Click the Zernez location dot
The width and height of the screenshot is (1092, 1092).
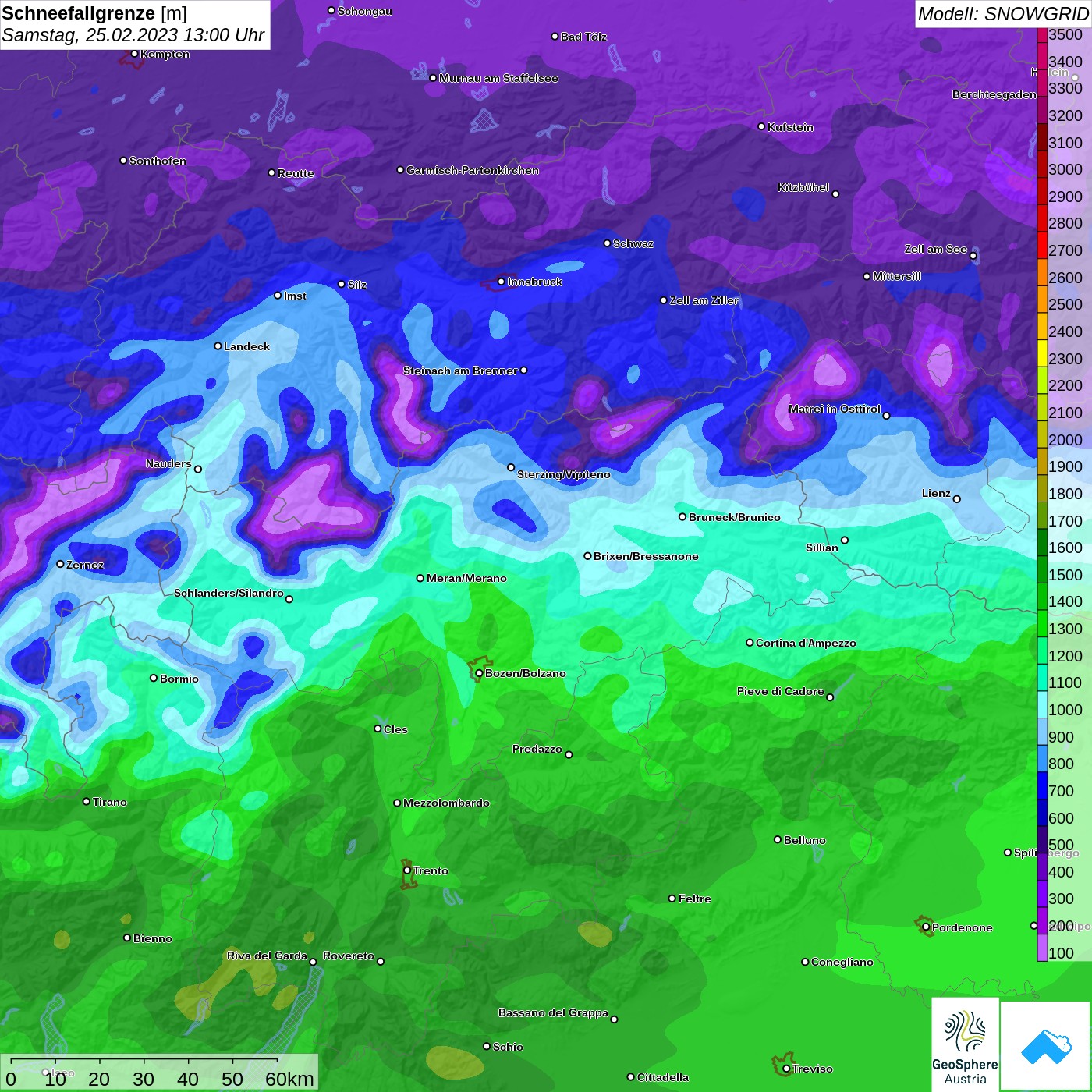60,564
